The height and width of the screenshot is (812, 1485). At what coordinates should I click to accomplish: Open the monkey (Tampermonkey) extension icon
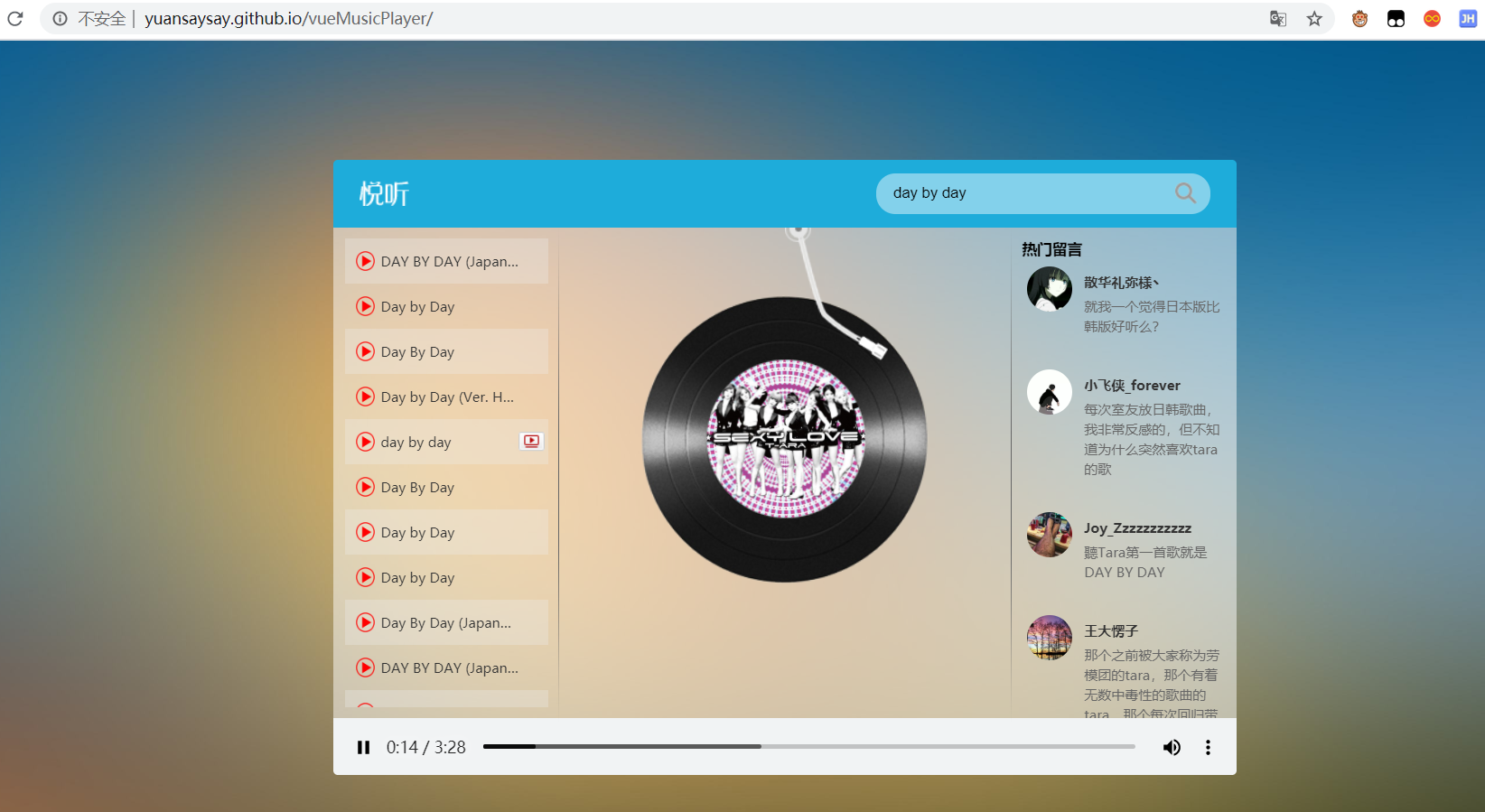1359,18
